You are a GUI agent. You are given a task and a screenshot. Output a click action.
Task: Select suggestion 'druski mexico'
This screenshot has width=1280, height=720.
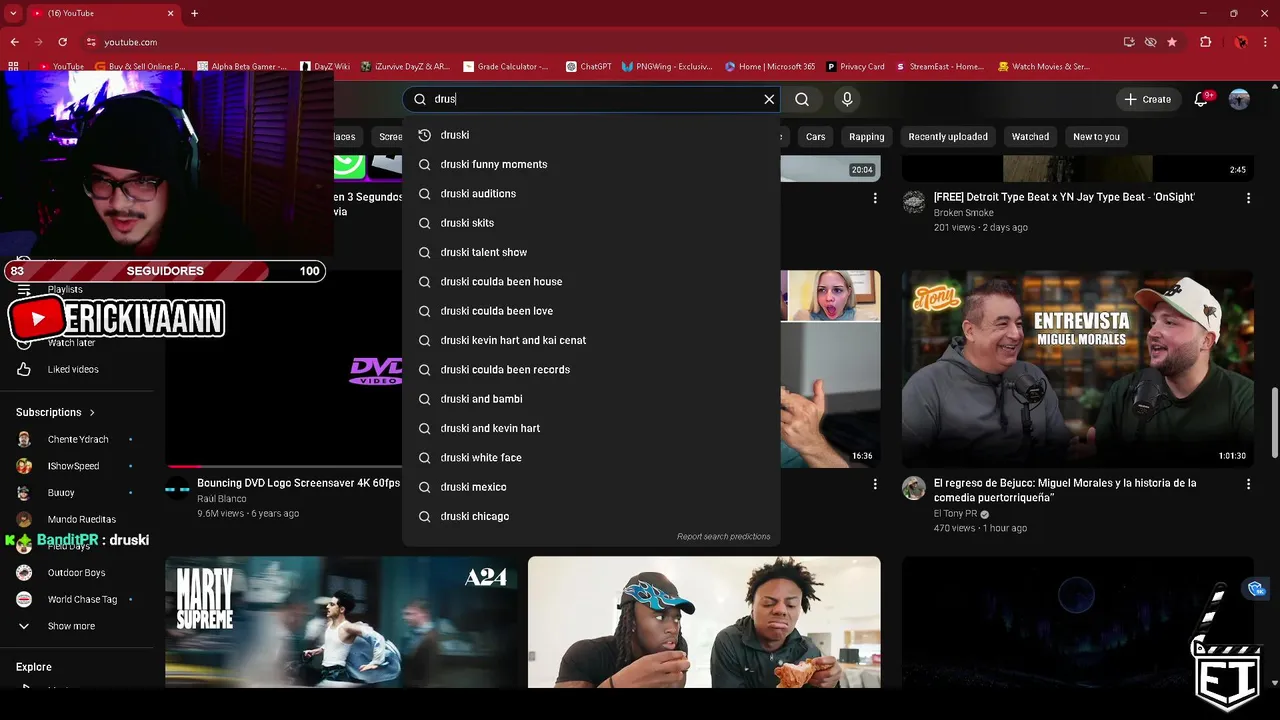coord(591,487)
